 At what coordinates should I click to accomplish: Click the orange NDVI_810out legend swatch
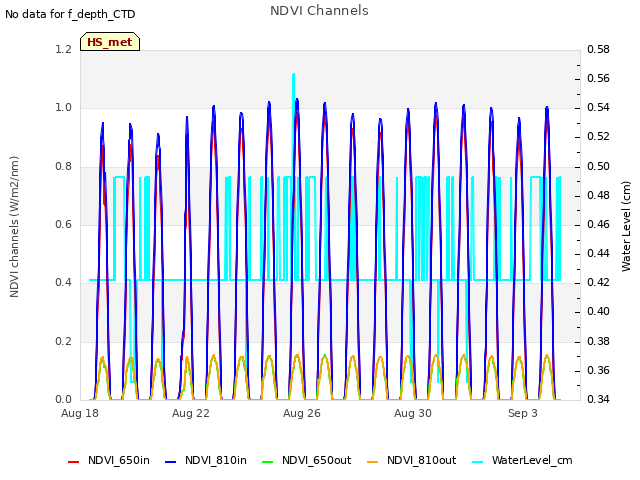tap(372, 462)
